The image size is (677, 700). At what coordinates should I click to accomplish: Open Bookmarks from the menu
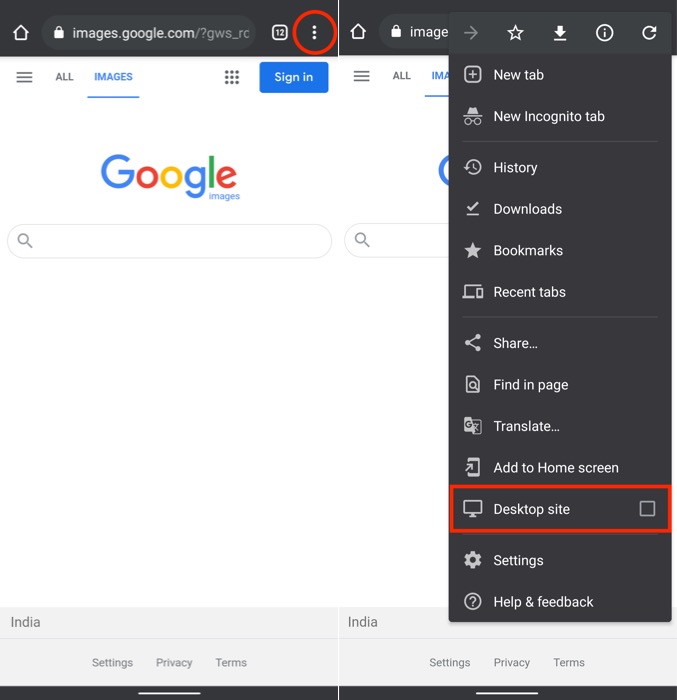click(560, 250)
